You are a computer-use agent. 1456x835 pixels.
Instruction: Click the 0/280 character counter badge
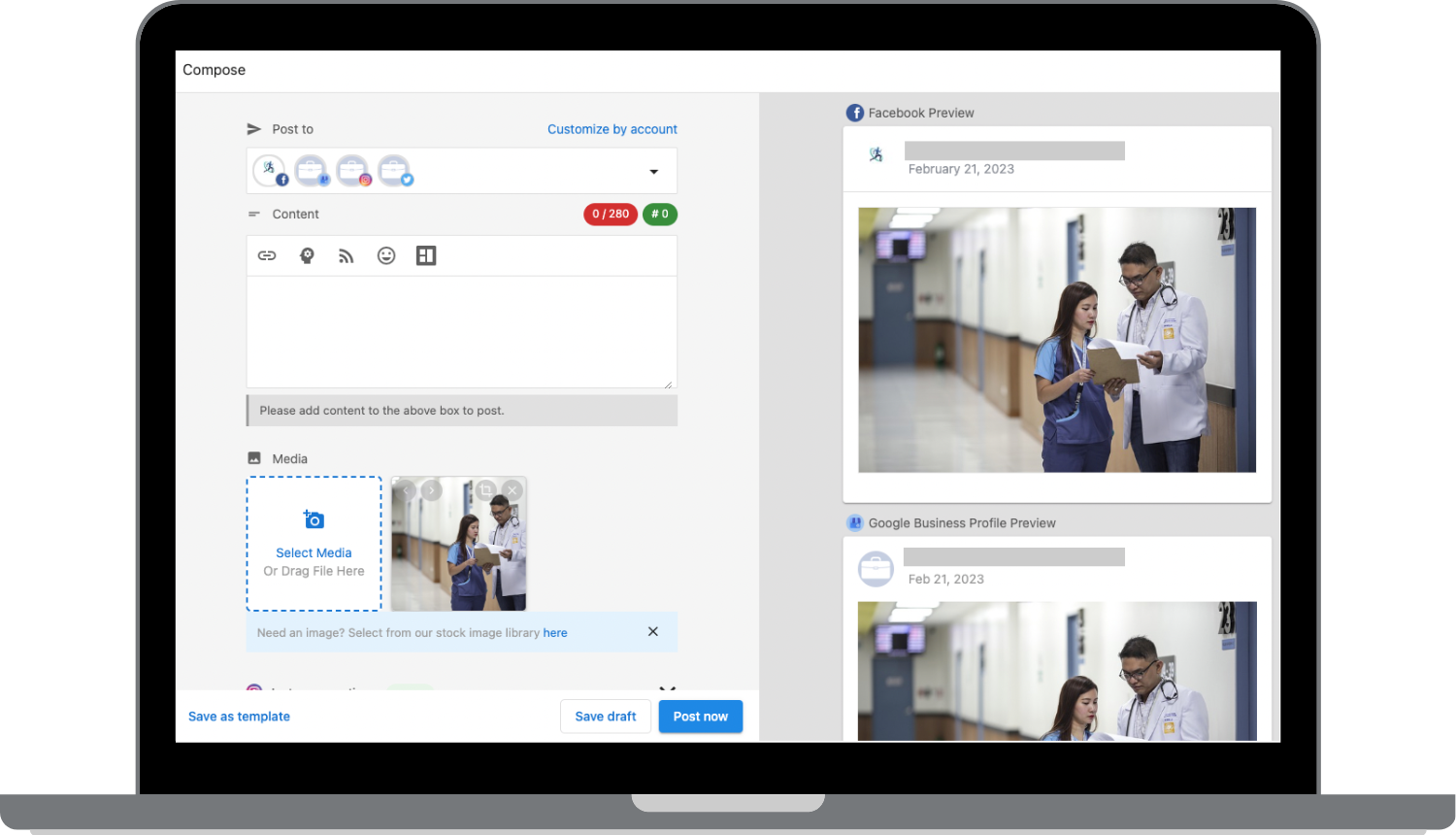click(x=610, y=214)
